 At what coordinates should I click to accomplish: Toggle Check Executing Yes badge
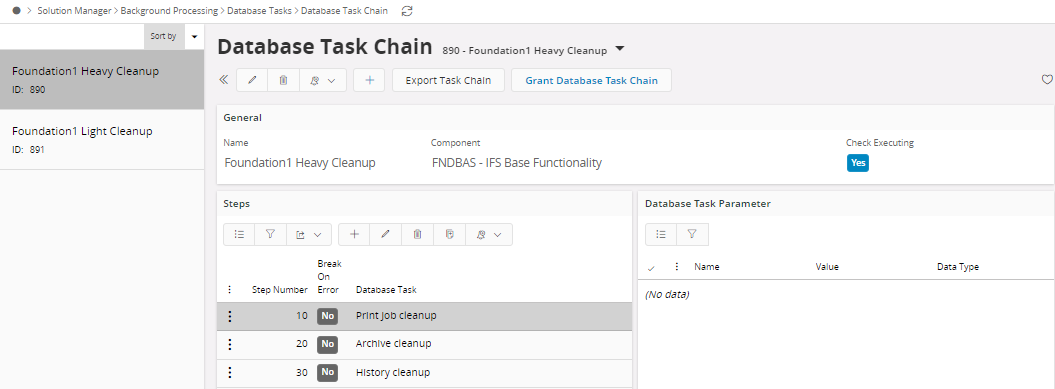click(x=858, y=163)
